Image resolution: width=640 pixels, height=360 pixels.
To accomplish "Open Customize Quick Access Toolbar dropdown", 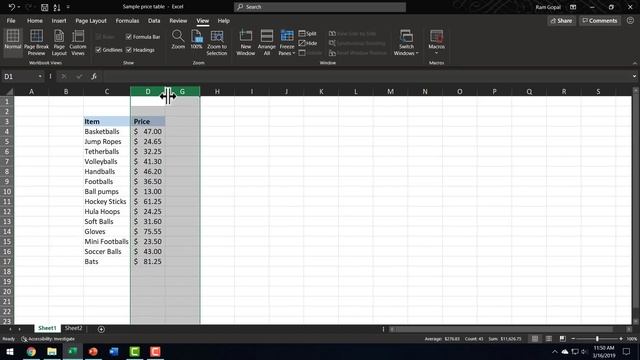I will pyautogui.click(x=68, y=7).
